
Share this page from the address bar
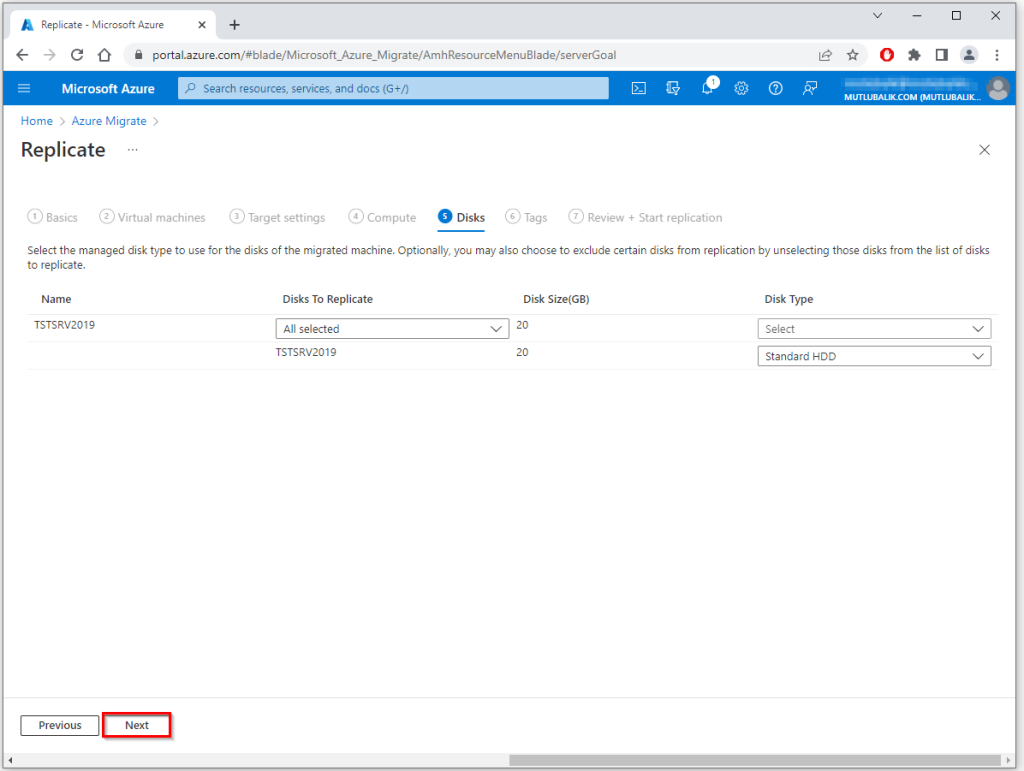tap(825, 55)
